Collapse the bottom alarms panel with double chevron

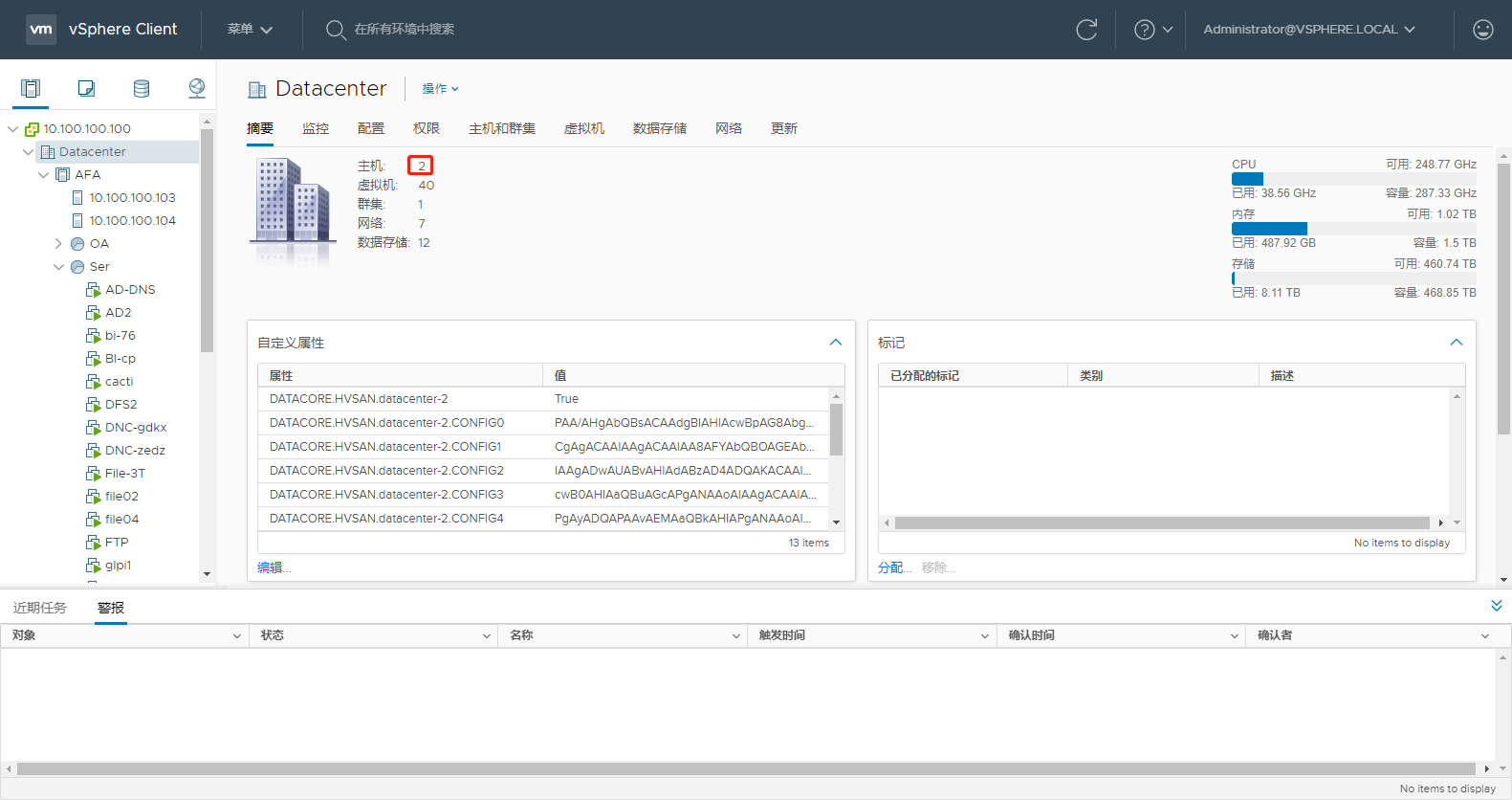point(1496,606)
